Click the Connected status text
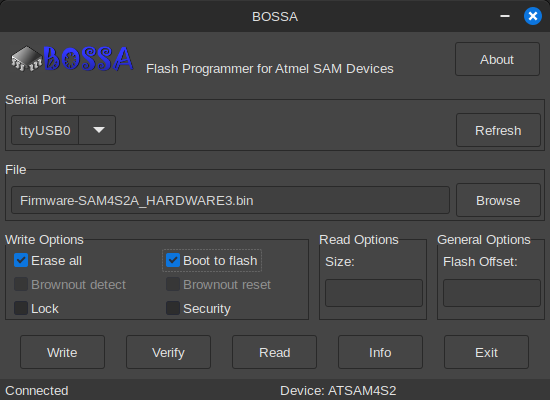The width and height of the screenshot is (550, 400). [x=37, y=391]
